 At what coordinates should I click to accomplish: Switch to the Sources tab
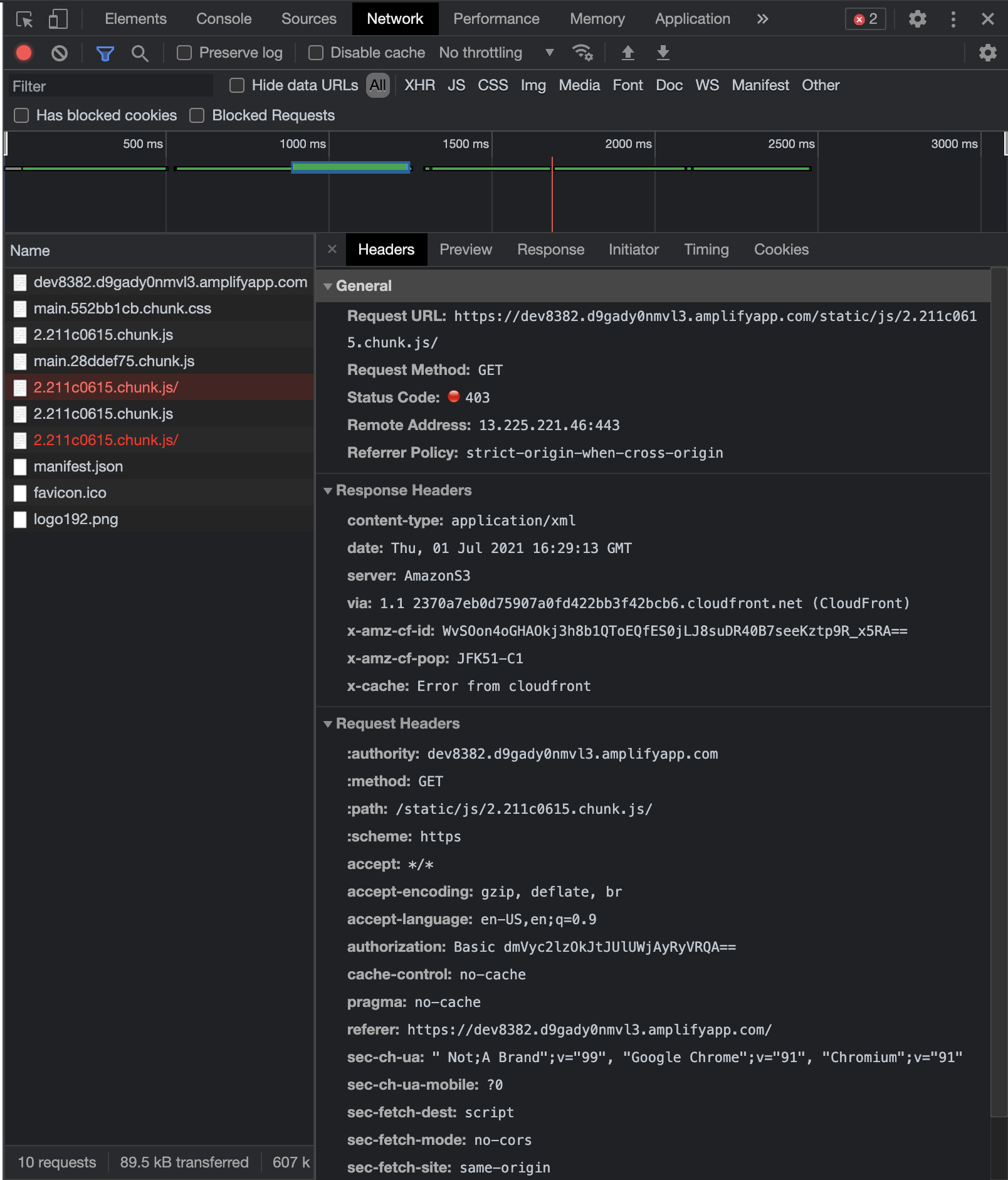(x=308, y=19)
